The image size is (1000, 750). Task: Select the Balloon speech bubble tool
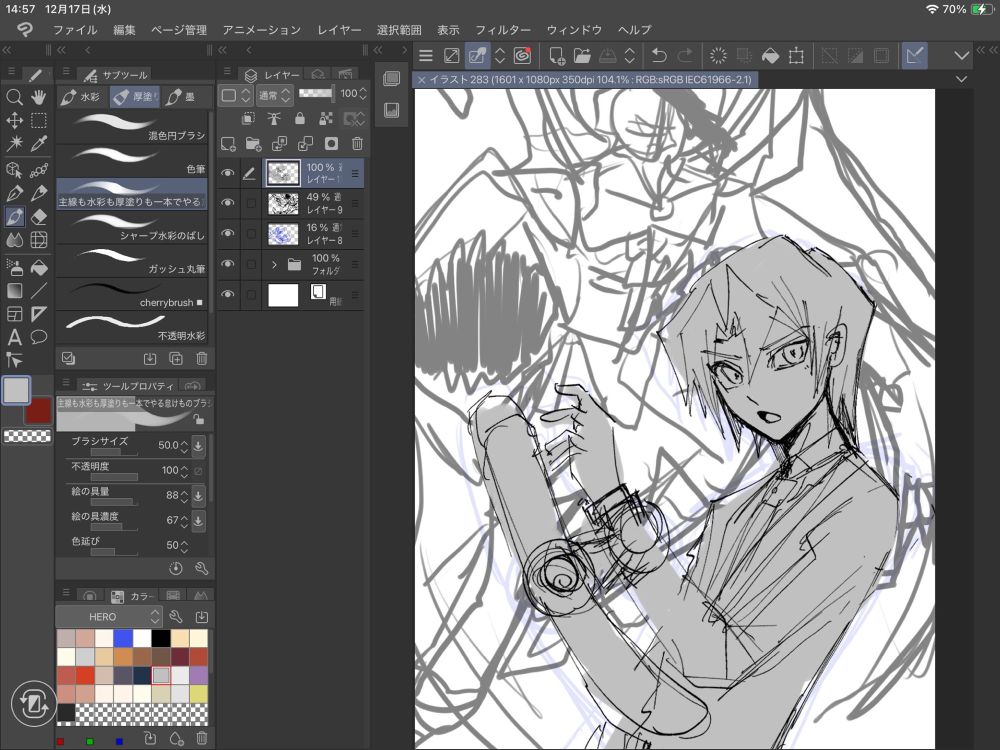(x=39, y=337)
